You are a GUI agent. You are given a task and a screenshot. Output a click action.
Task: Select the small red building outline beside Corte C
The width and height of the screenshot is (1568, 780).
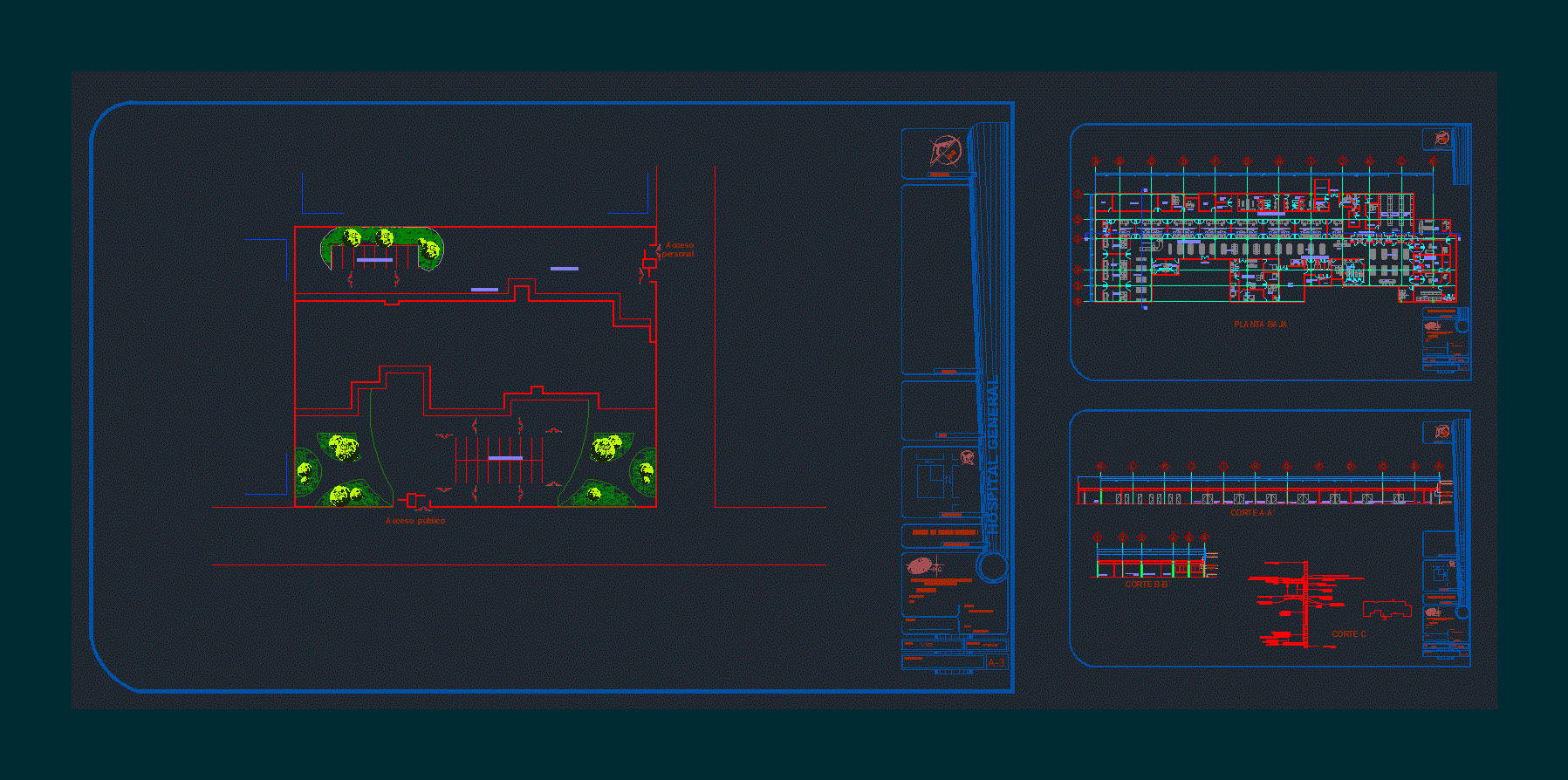1387,611
